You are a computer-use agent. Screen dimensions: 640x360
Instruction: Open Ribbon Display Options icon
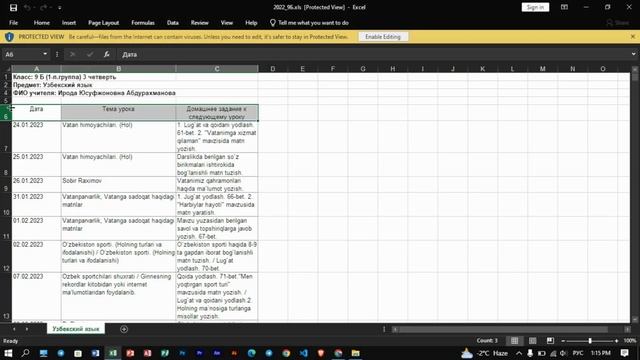click(x=564, y=7)
